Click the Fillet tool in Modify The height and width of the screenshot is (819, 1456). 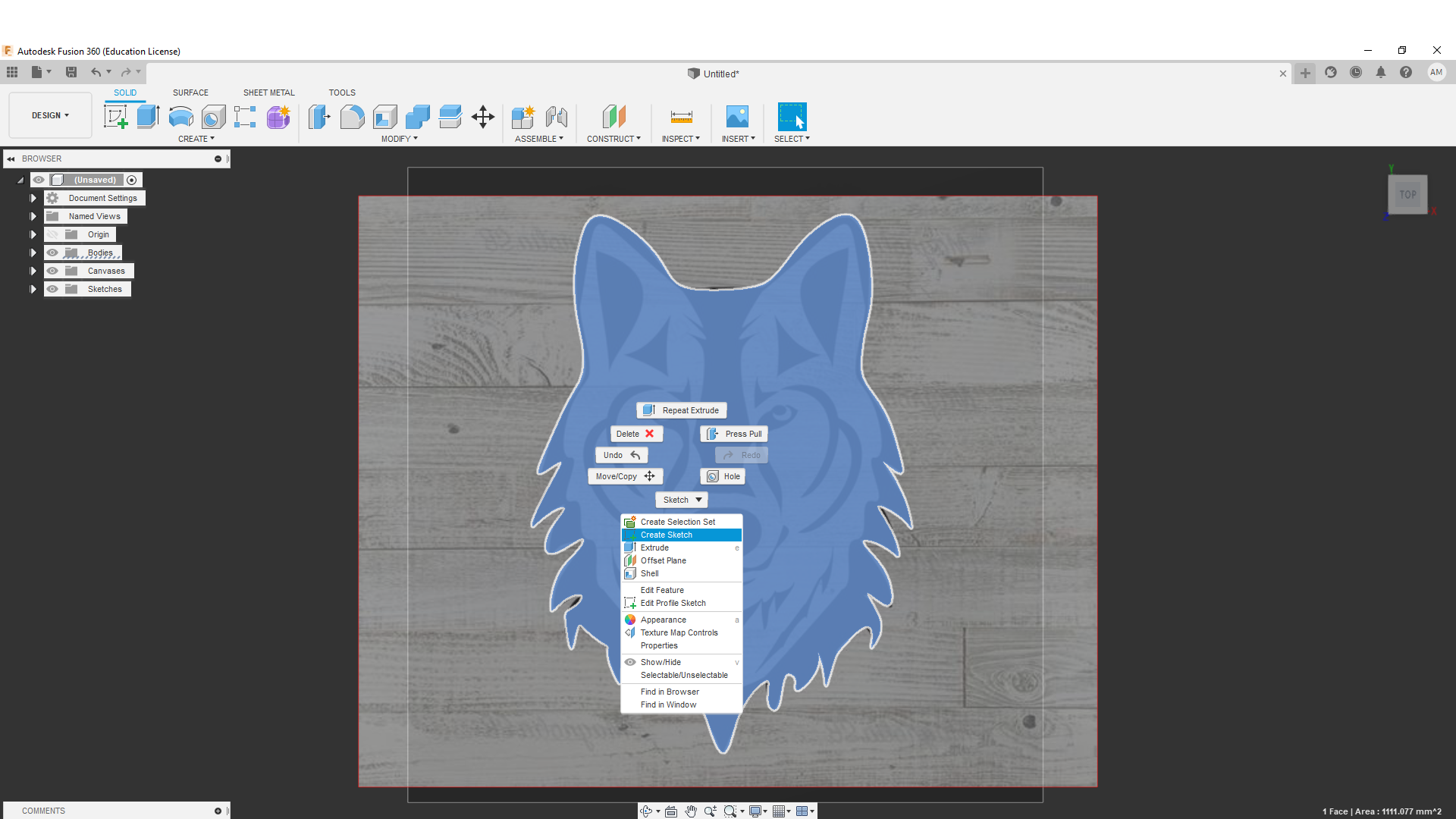(352, 117)
